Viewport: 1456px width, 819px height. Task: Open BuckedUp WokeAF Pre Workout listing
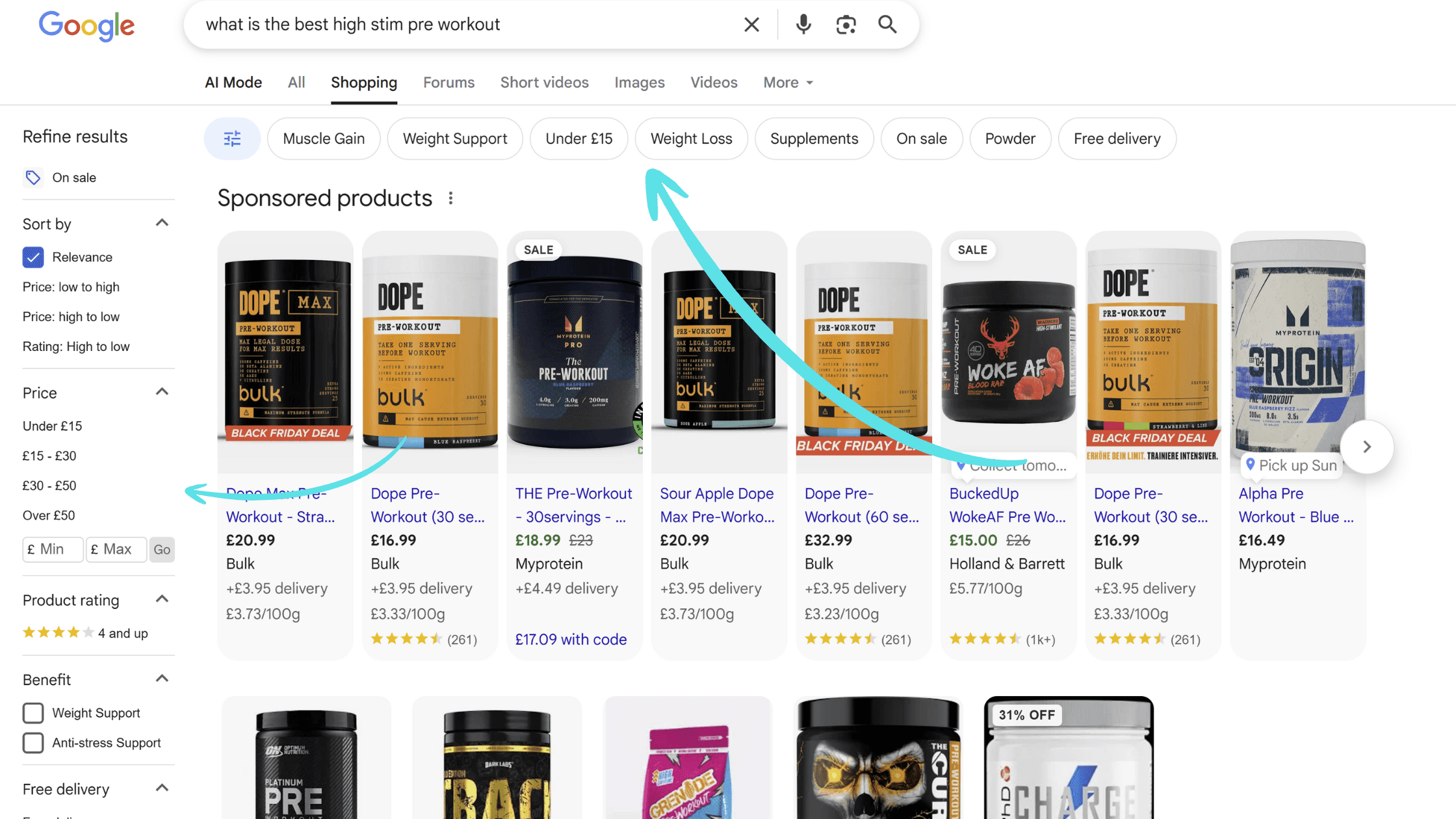tap(1007, 505)
